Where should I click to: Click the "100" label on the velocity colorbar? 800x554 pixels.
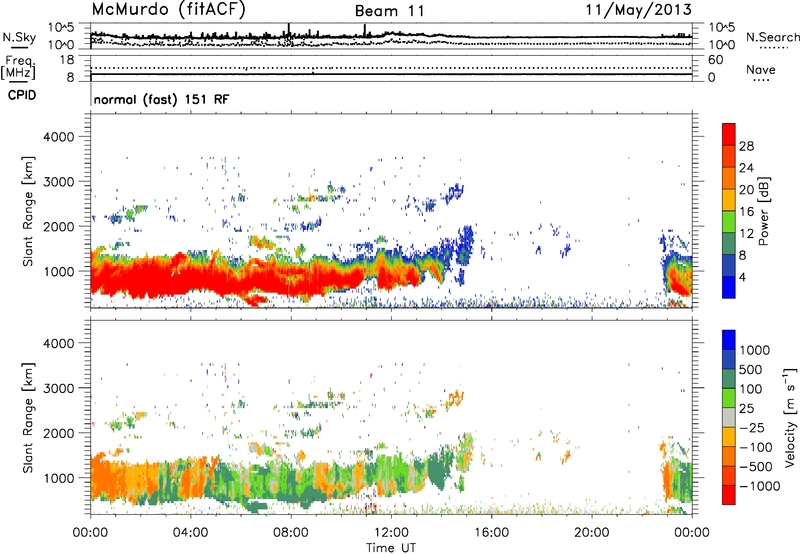click(x=751, y=389)
